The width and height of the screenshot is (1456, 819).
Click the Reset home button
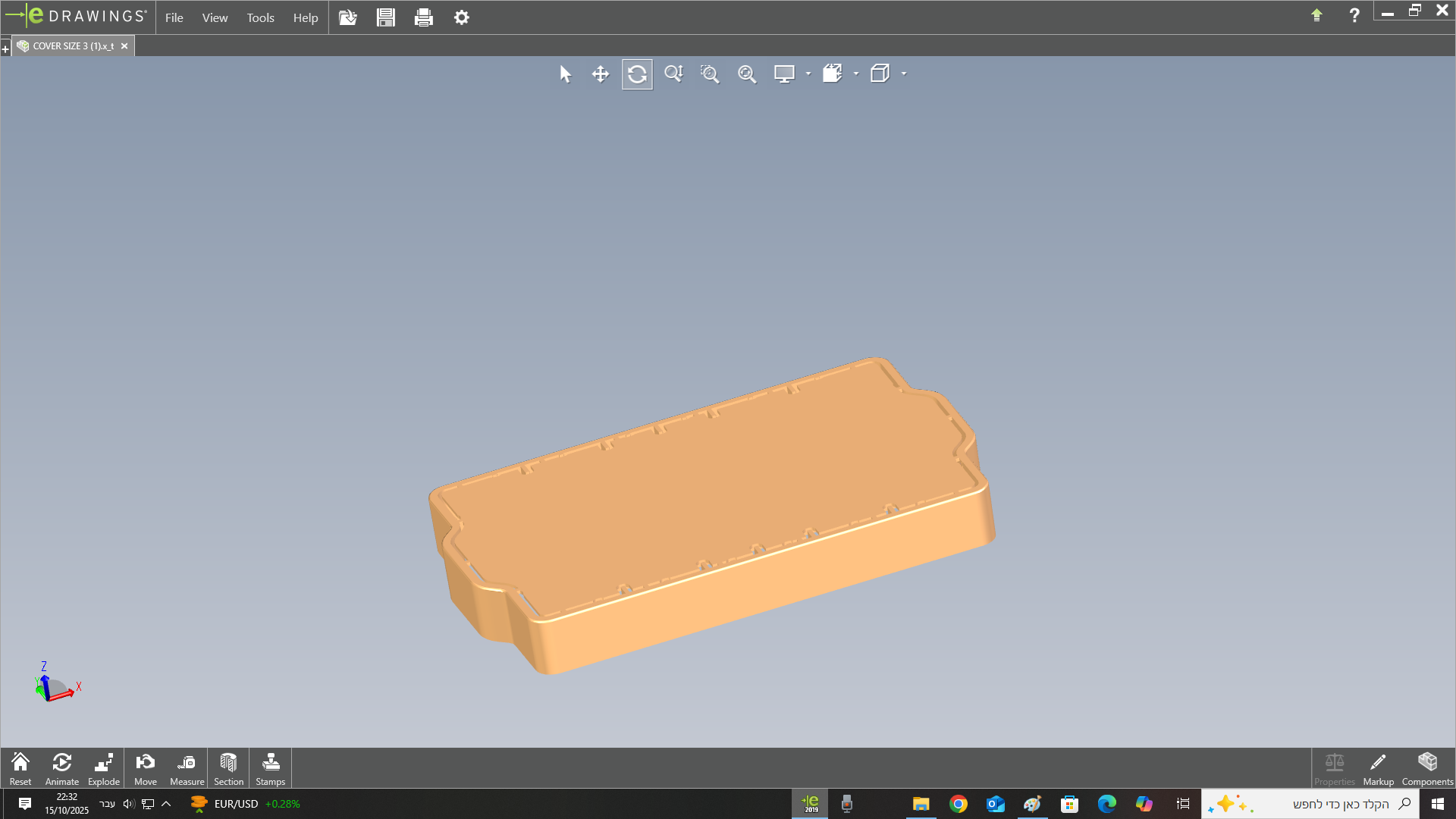(x=20, y=768)
